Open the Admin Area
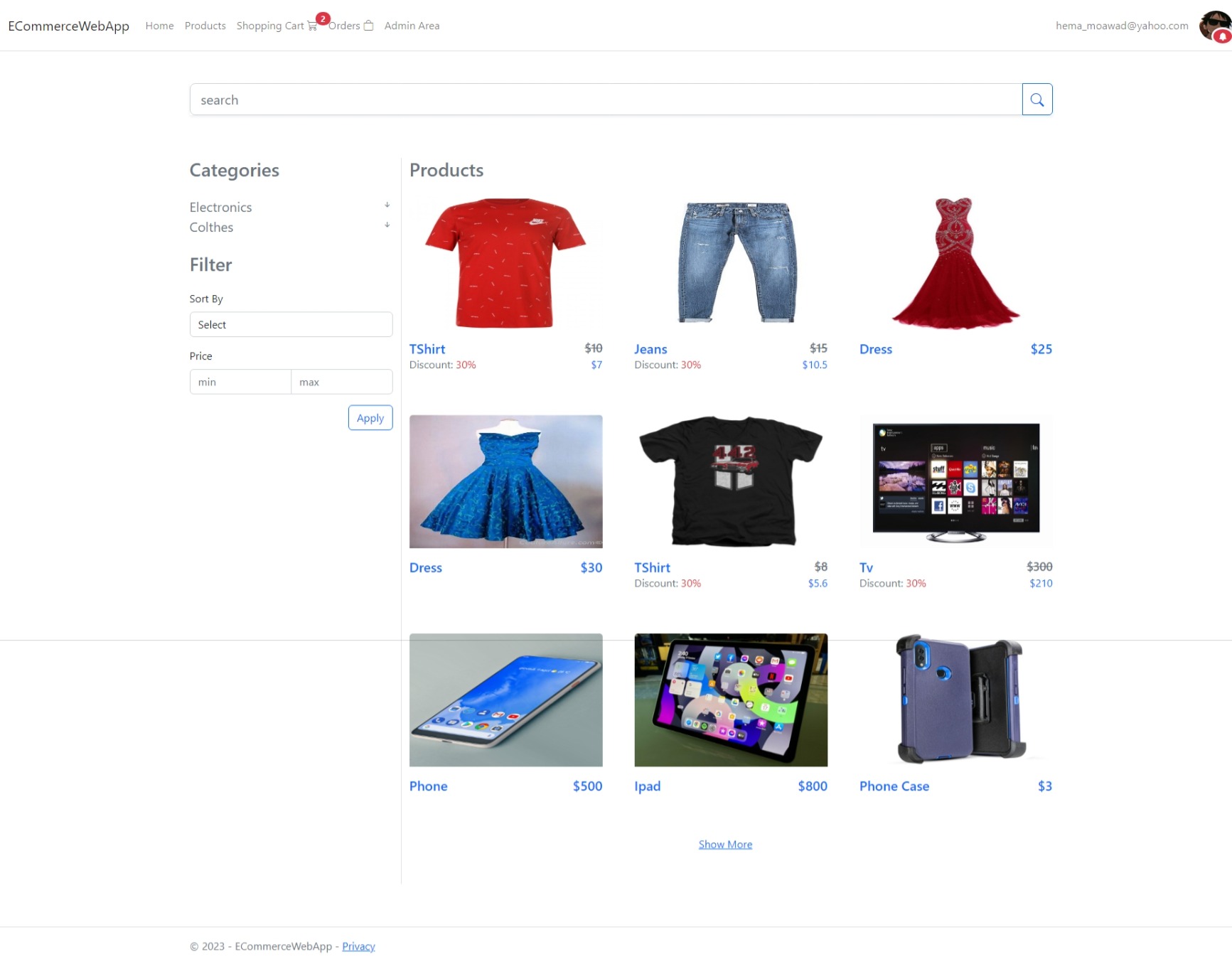Image resolution: width=1232 pixels, height=964 pixels. (x=412, y=26)
